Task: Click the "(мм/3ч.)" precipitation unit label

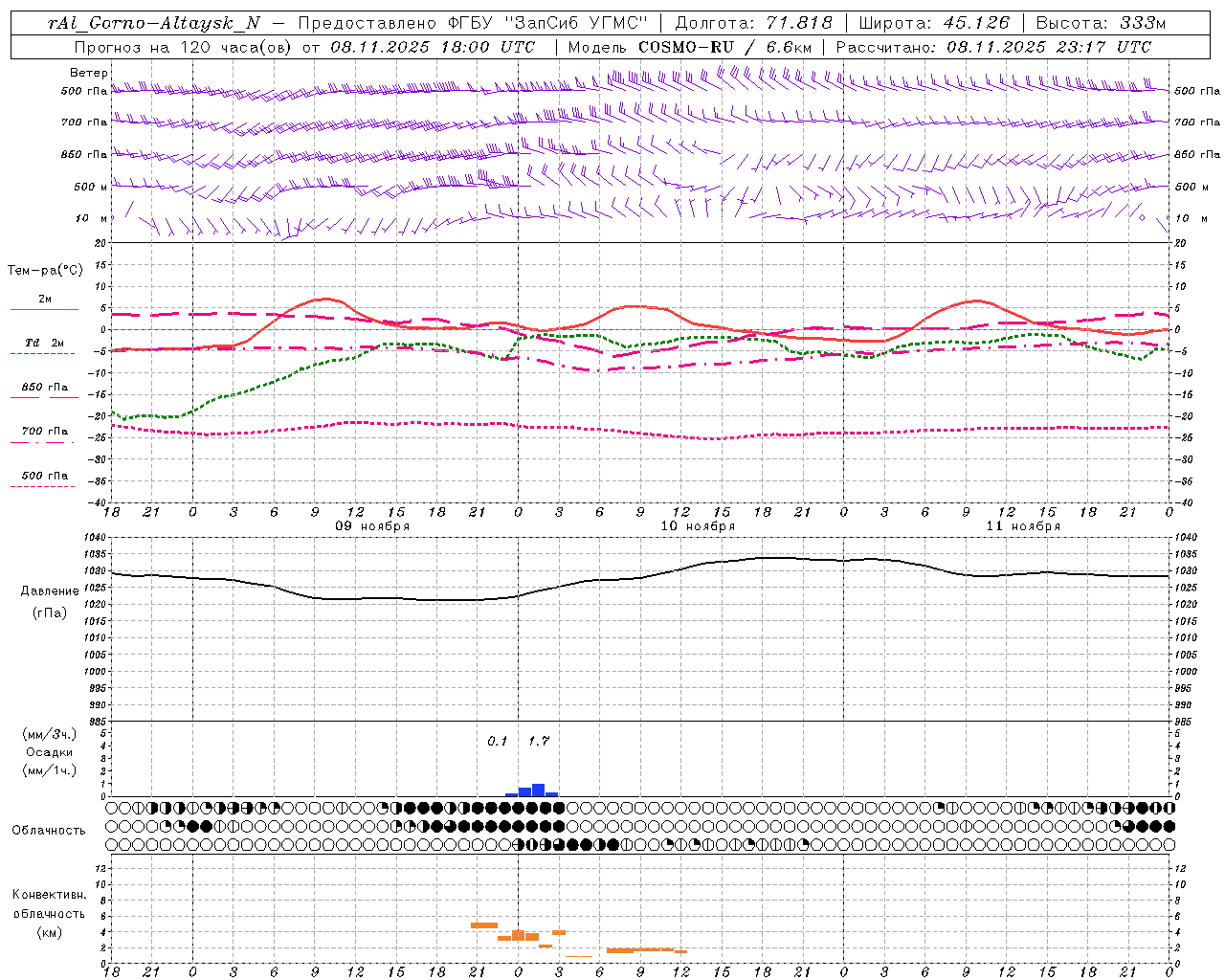Action: (x=49, y=734)
